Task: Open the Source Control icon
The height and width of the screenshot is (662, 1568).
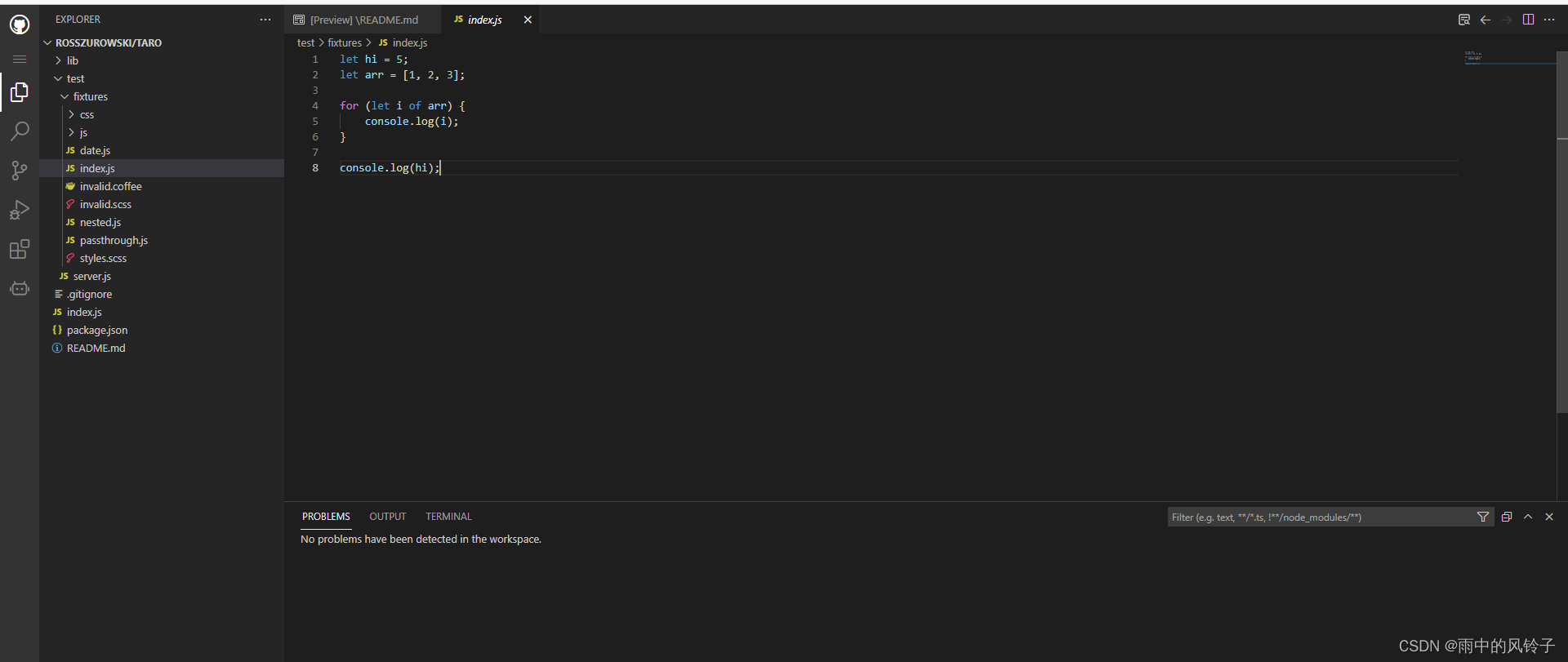Action: pos(20,170)
